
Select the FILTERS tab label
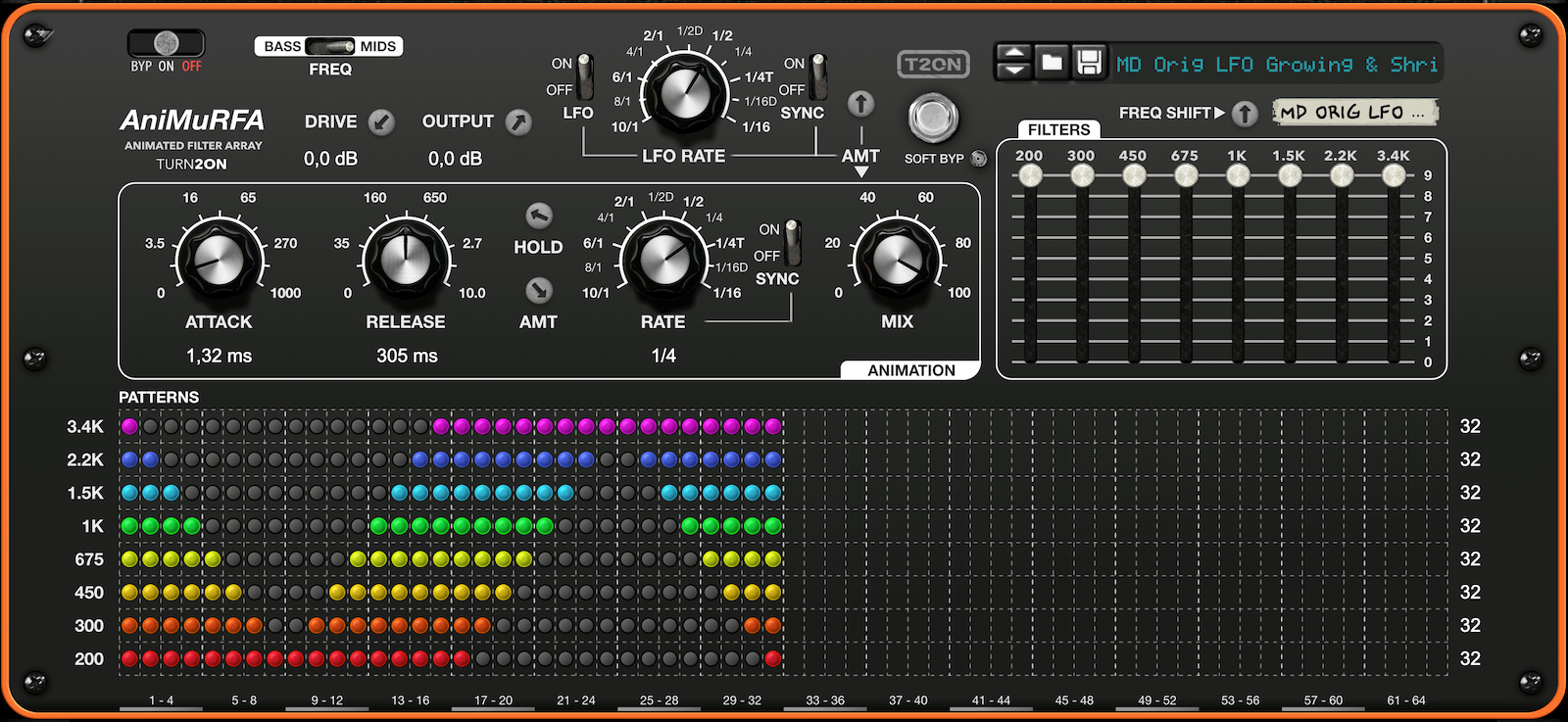(1058, 129)
